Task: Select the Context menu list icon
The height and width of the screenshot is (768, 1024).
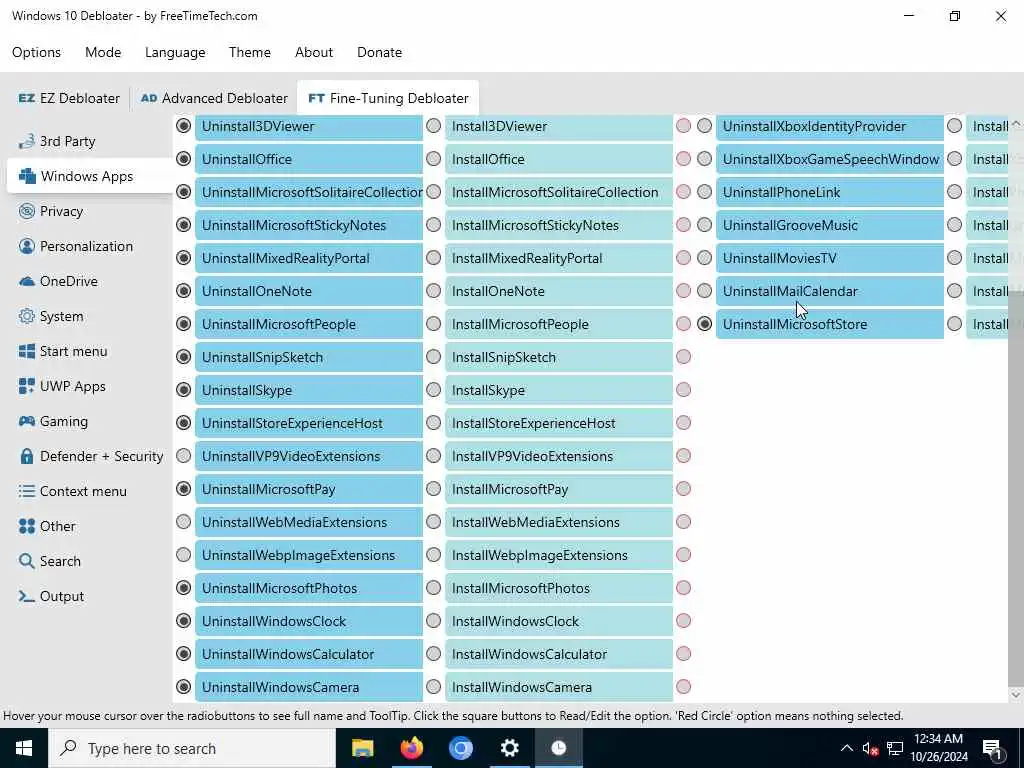Action: (27, 491)
